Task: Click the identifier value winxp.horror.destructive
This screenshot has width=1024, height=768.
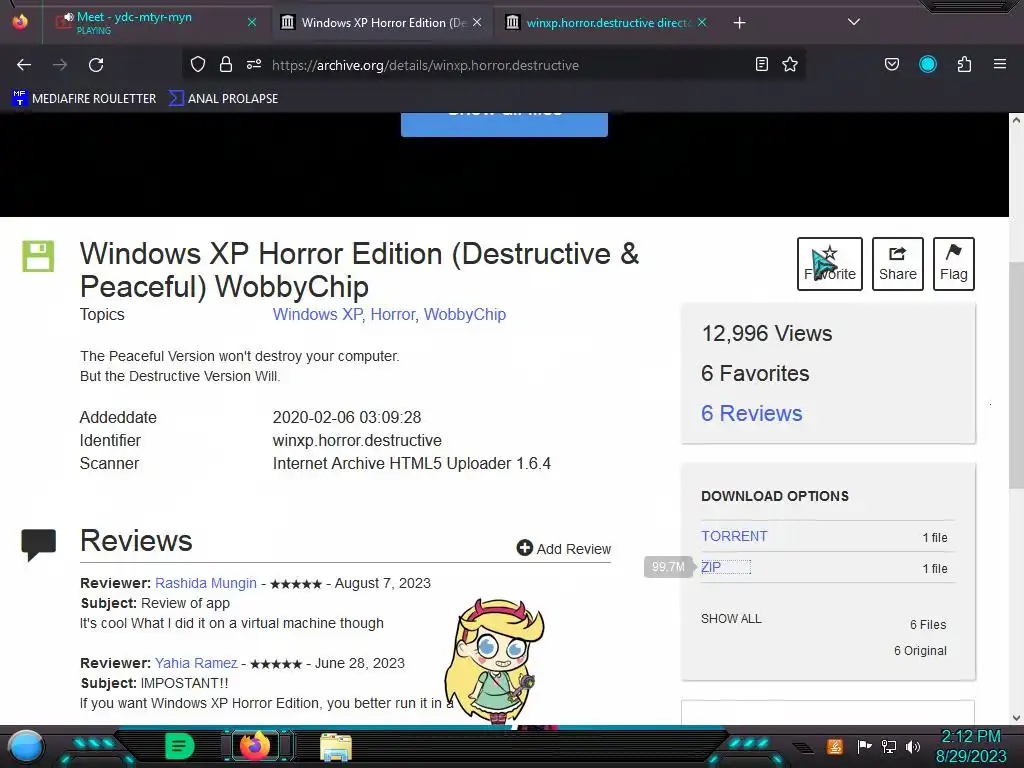Action: [357, 440]
